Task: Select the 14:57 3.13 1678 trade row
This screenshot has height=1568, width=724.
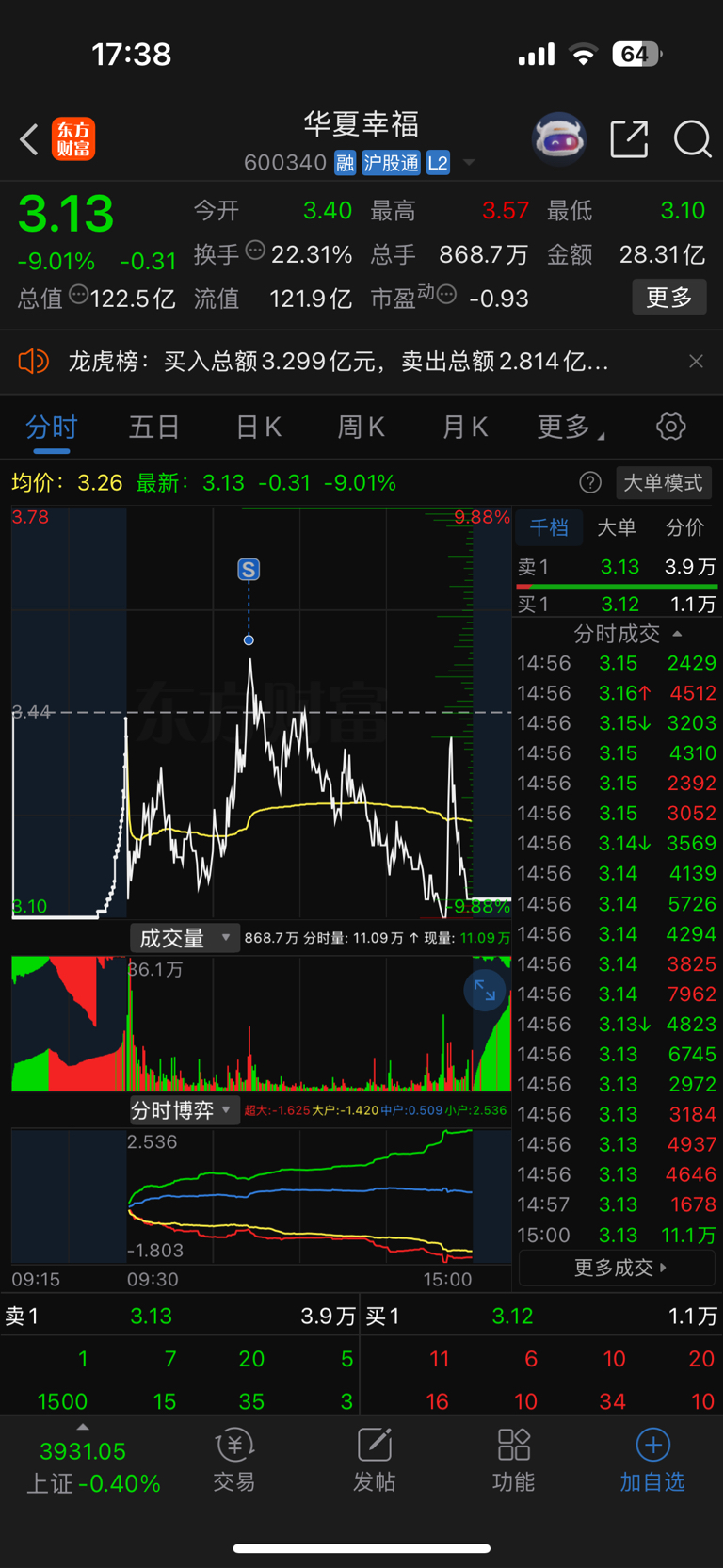Action: click(x=617, y=1204)
